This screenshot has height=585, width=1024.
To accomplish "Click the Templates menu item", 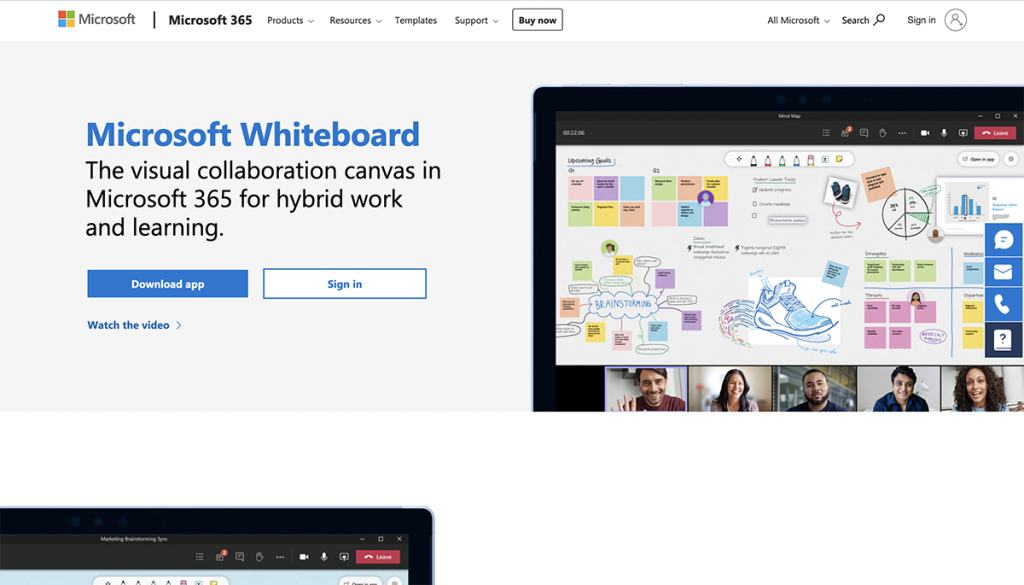I will [x=415, y=19].
